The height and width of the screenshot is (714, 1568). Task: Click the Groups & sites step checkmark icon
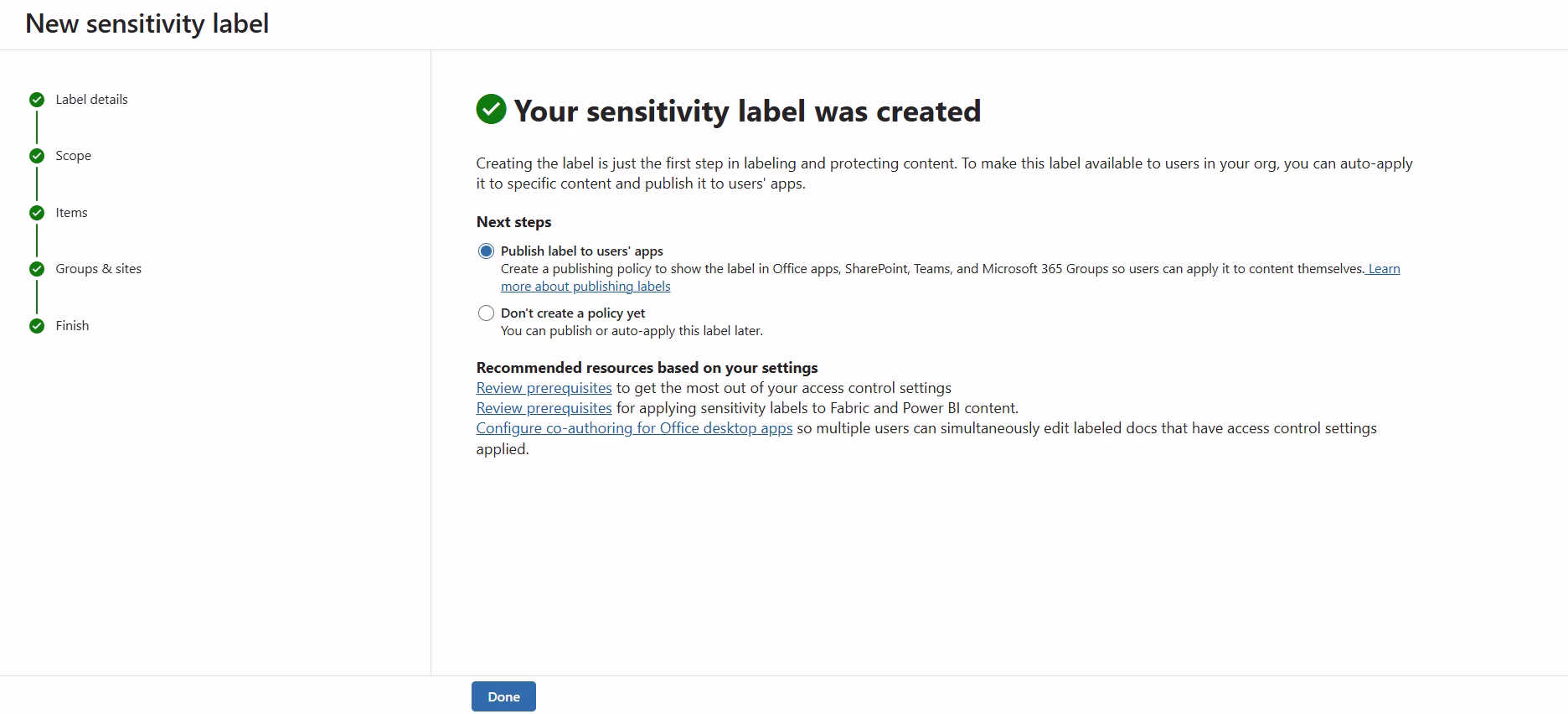pyautogui.click(x=37, y=269)
